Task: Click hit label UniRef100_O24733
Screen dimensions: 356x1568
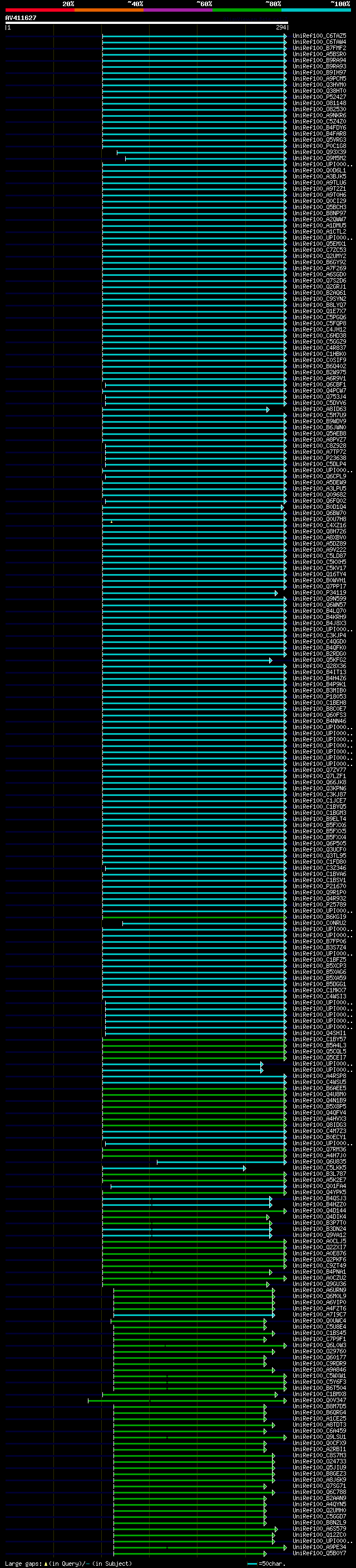Action: point(319,1461)
